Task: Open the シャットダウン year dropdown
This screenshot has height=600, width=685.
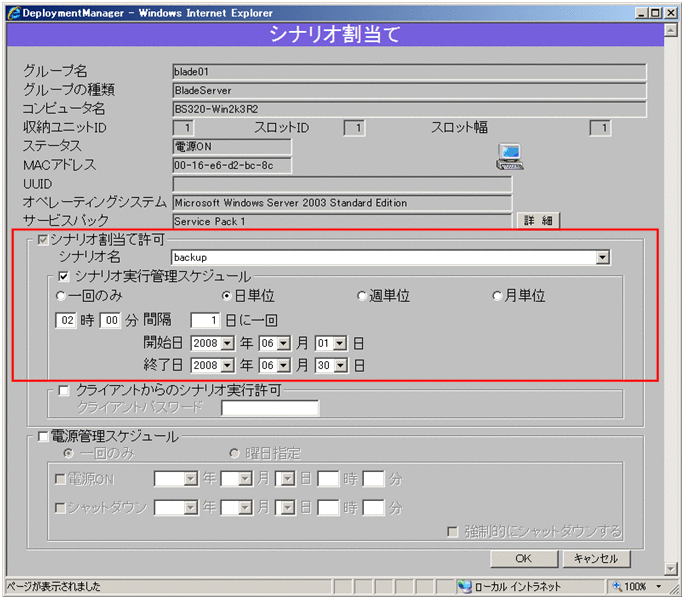Action: pyautogui.click(x=190, y=508)
